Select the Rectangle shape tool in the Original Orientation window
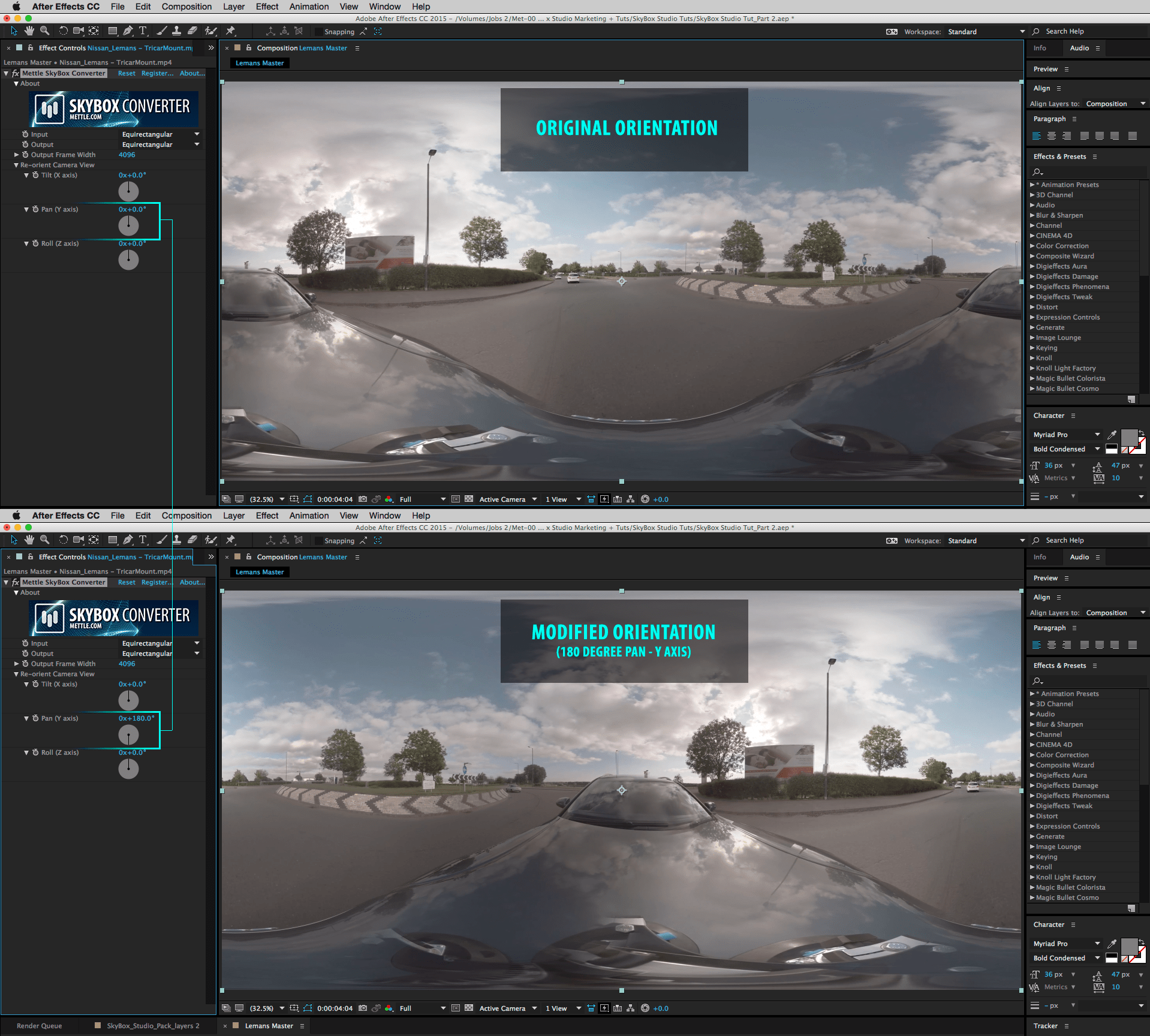Screen dimensions: 1150x1036 click(x=113, y=31)
